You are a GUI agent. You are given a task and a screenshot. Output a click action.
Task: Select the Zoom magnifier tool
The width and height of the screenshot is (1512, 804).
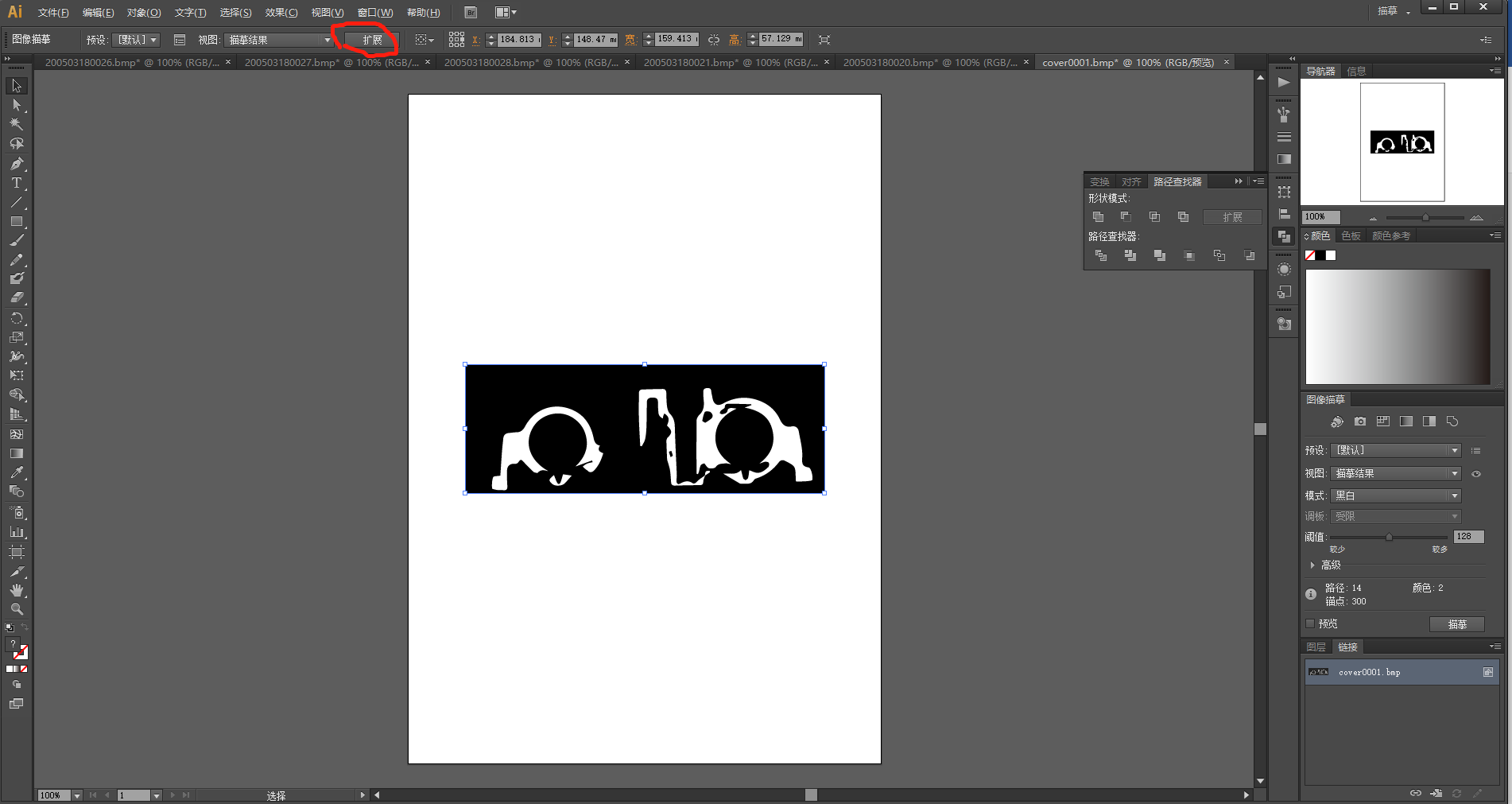coord(17,609)
